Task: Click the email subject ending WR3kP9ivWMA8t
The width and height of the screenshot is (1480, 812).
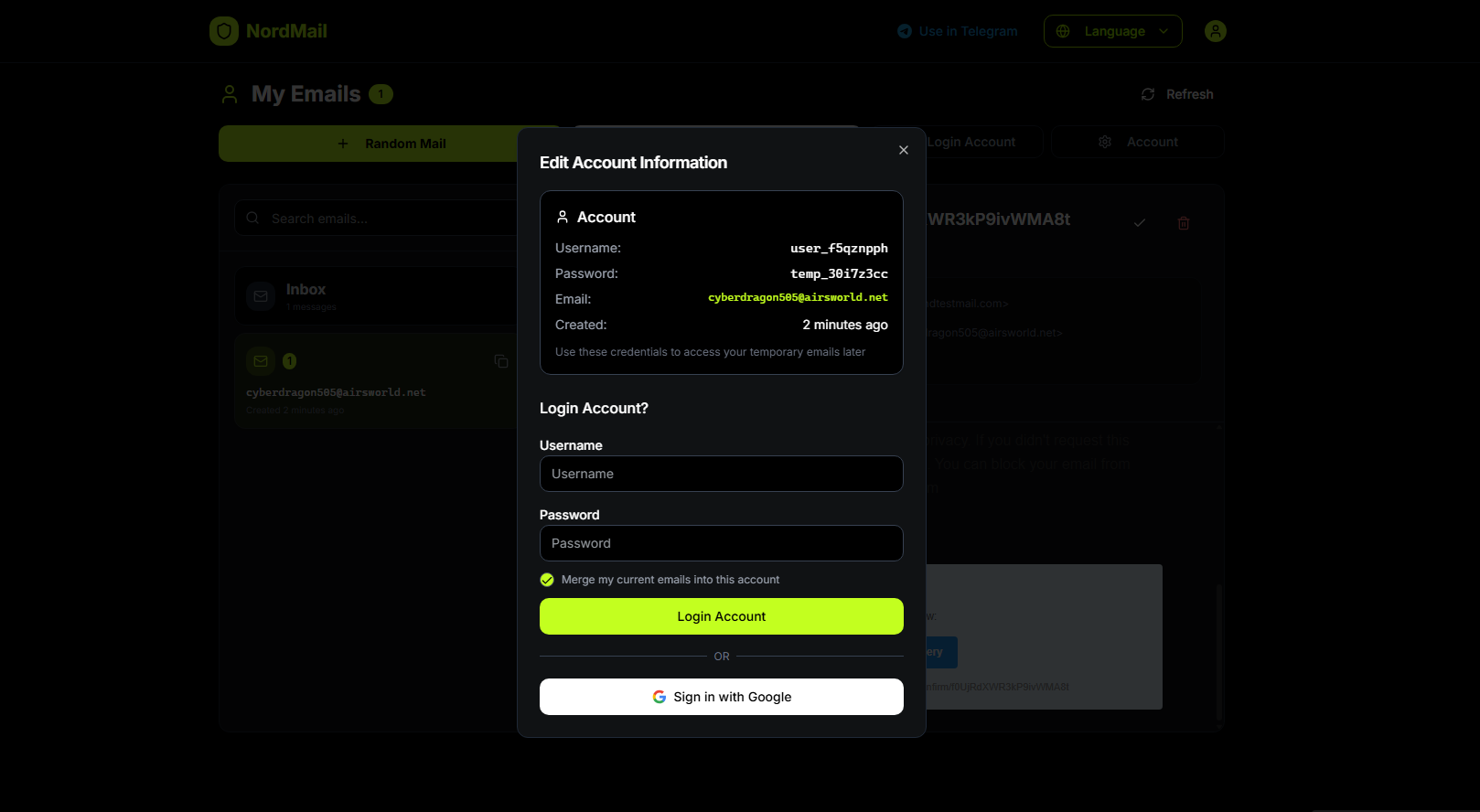Action: 999,219
